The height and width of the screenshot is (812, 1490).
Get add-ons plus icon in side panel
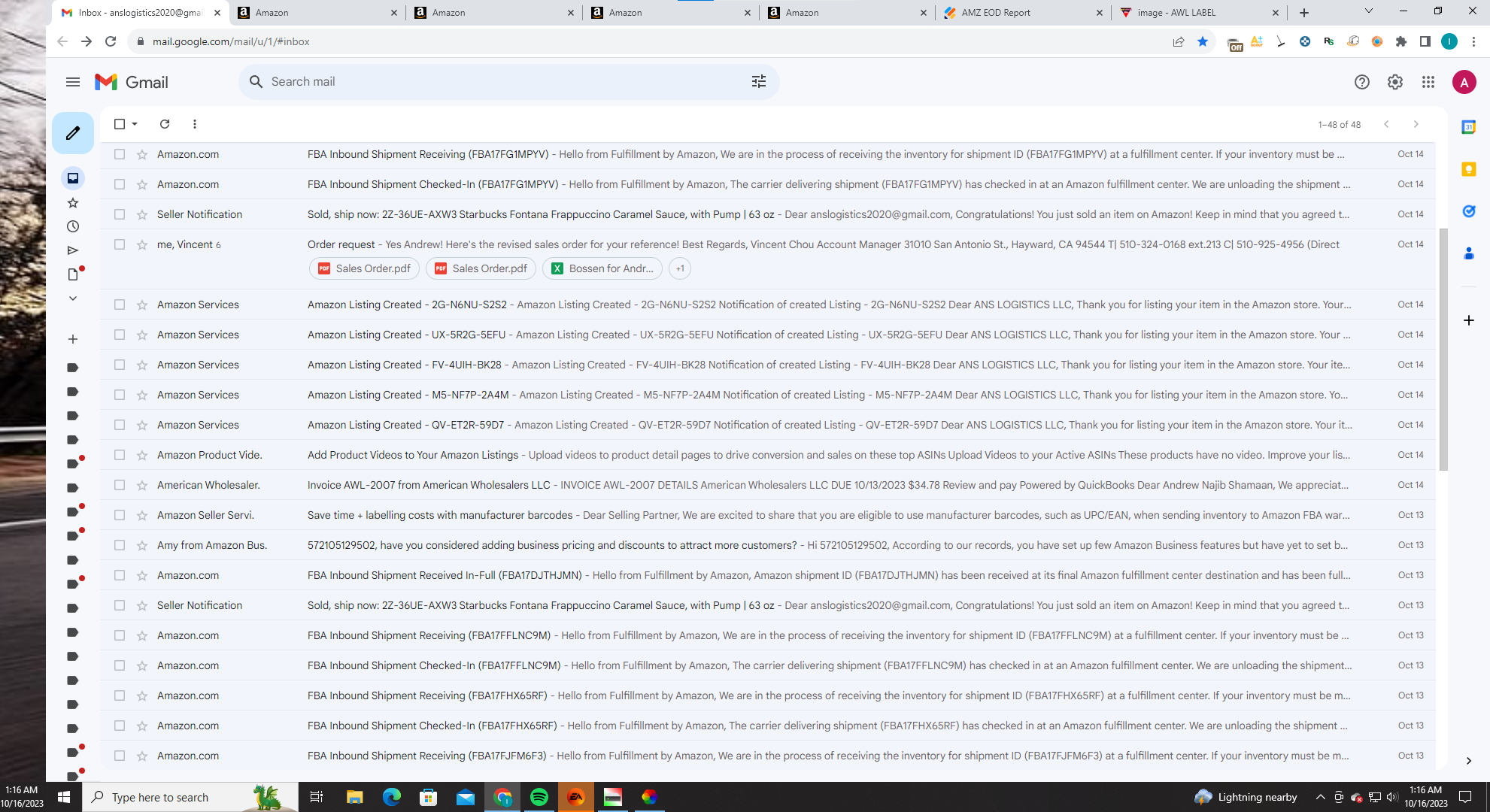pos(1468,320)
